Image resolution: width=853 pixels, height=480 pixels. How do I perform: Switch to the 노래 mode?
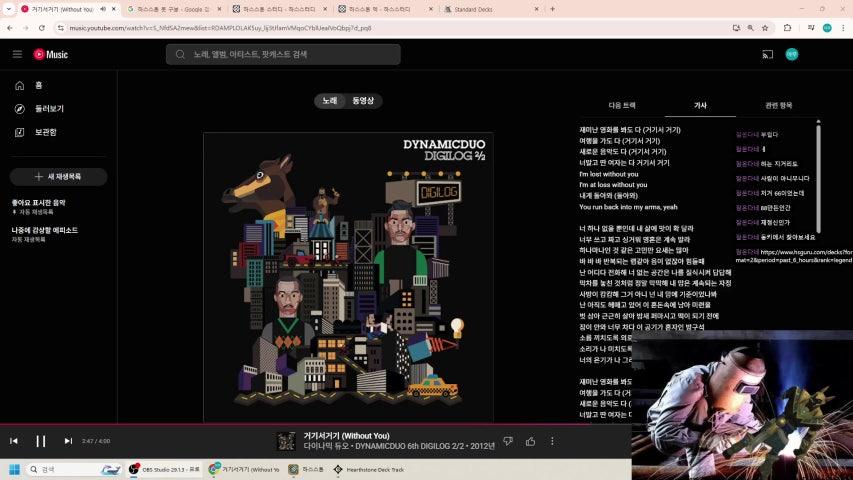tap(330, 101)
